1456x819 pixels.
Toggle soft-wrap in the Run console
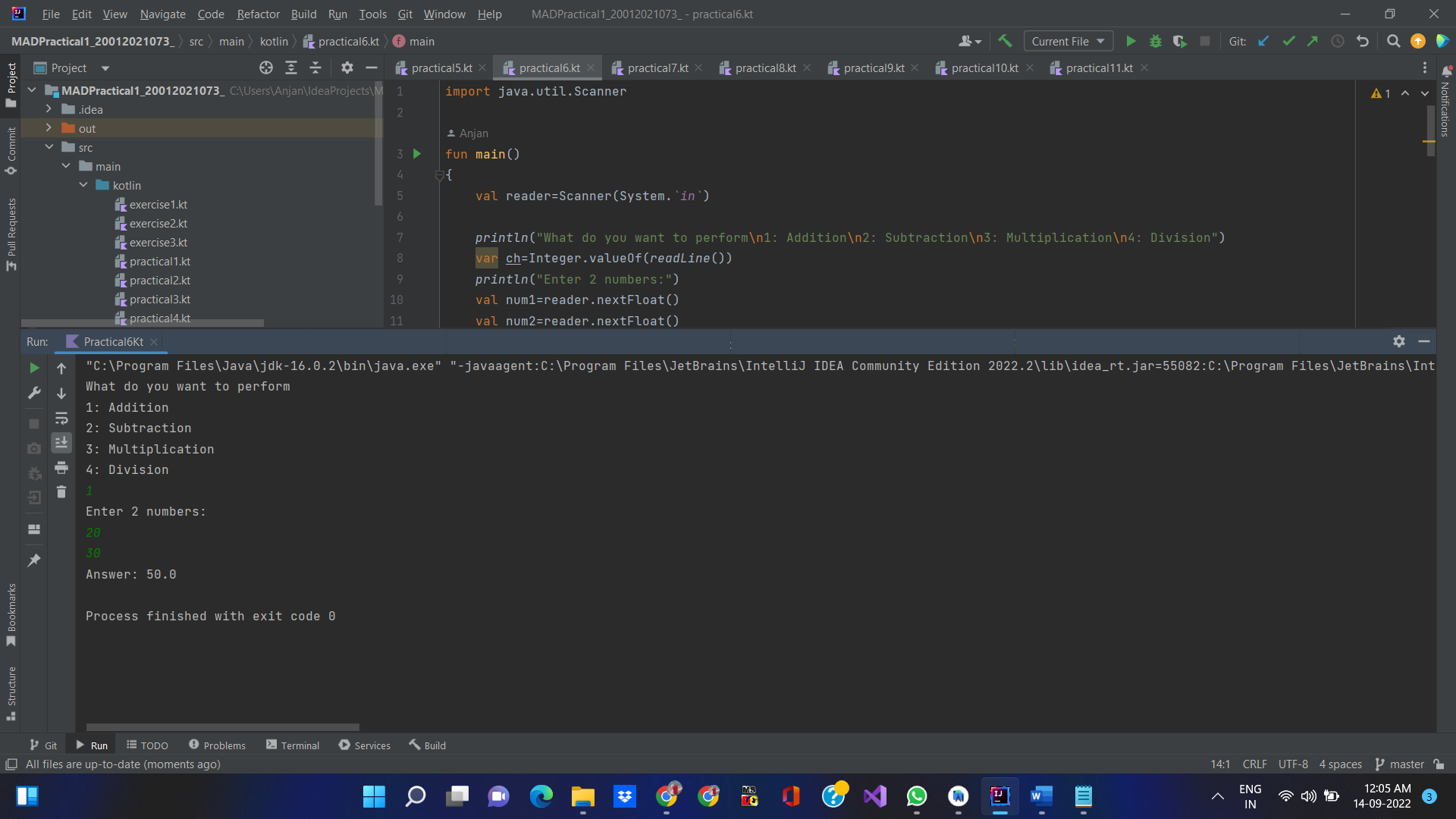tap(61, 418)
